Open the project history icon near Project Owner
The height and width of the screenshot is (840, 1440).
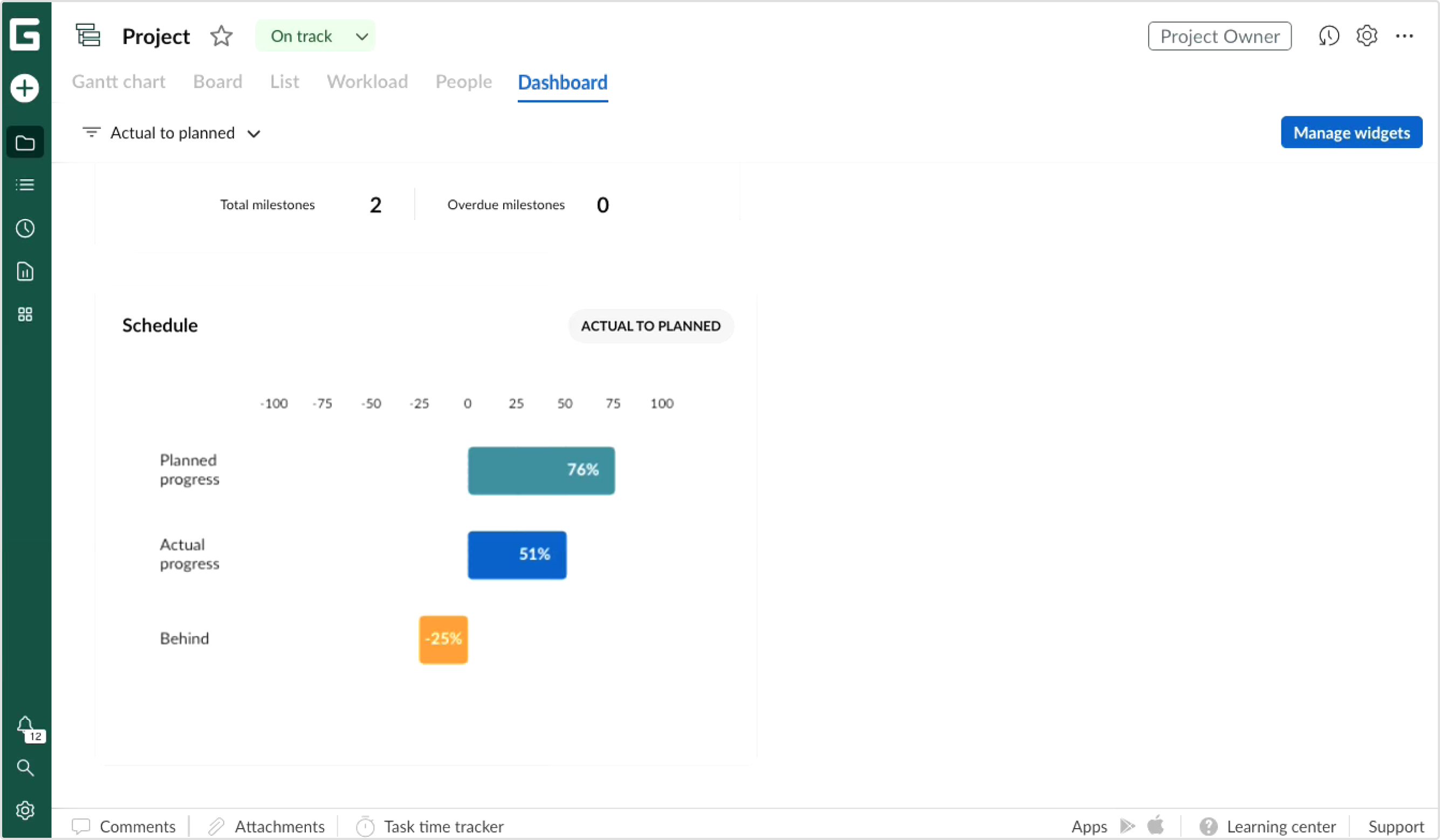[x=1328, y=36]
